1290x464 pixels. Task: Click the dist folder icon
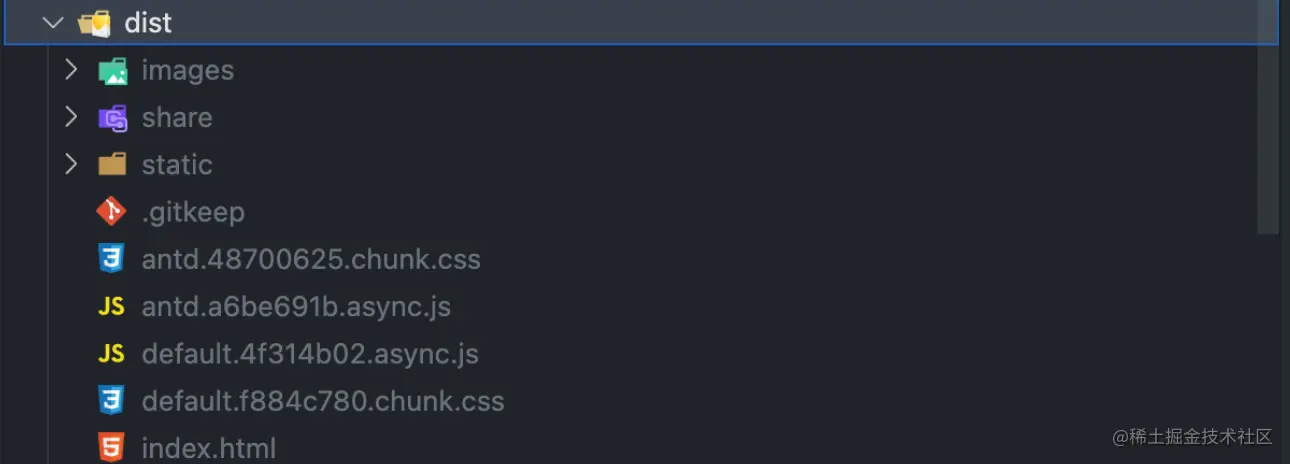[94, 23]
